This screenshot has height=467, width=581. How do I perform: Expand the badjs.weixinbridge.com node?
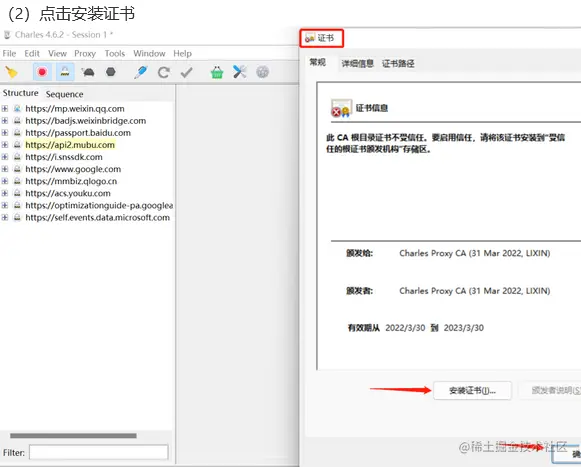pos(4,121)
